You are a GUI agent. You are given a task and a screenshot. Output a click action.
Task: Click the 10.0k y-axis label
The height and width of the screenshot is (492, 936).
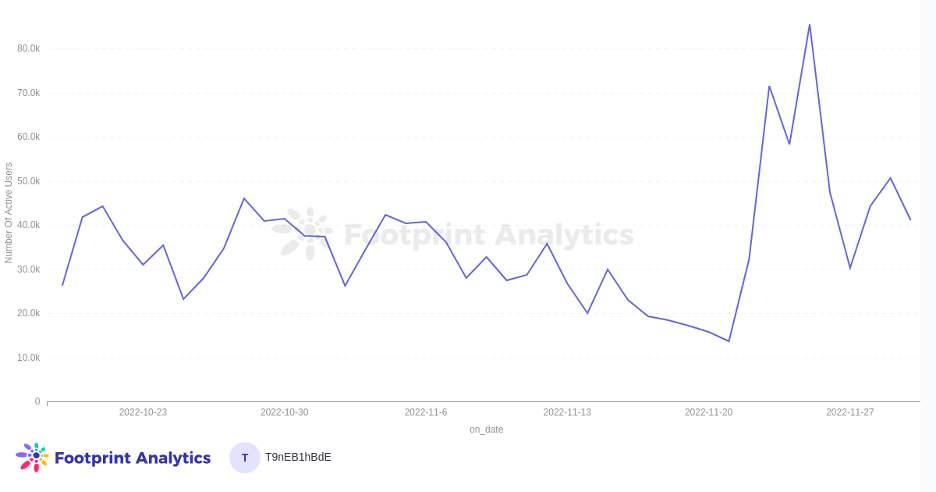[28, 357]
